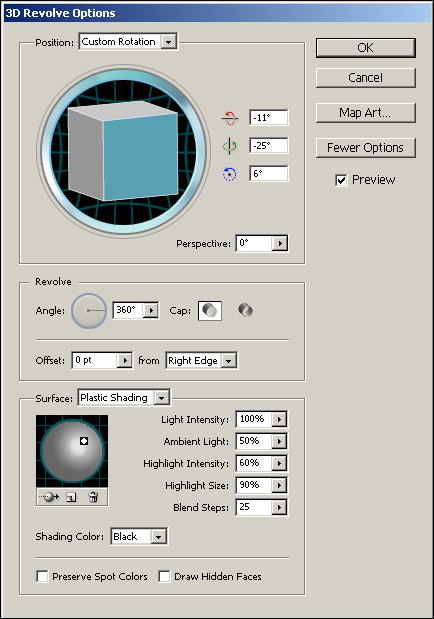
Task: Open Map Art dialog
Action: [366, 113]
